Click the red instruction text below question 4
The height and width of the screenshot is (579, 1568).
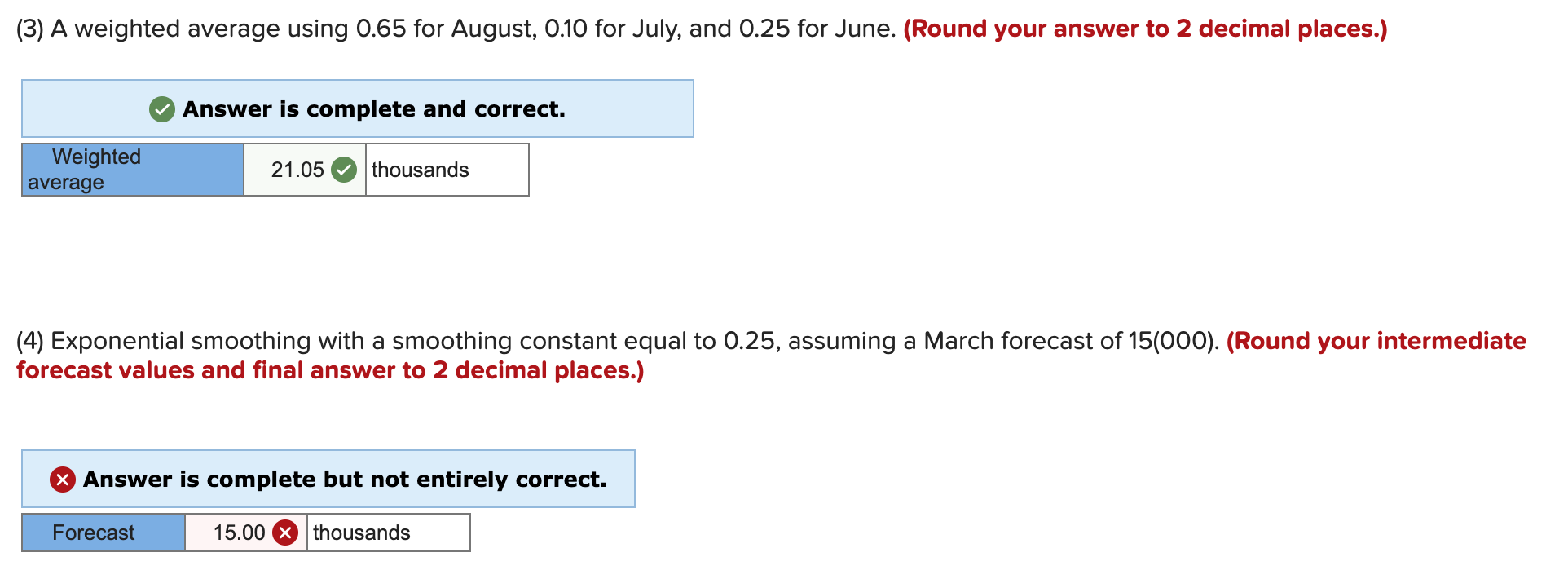point(329,370)
